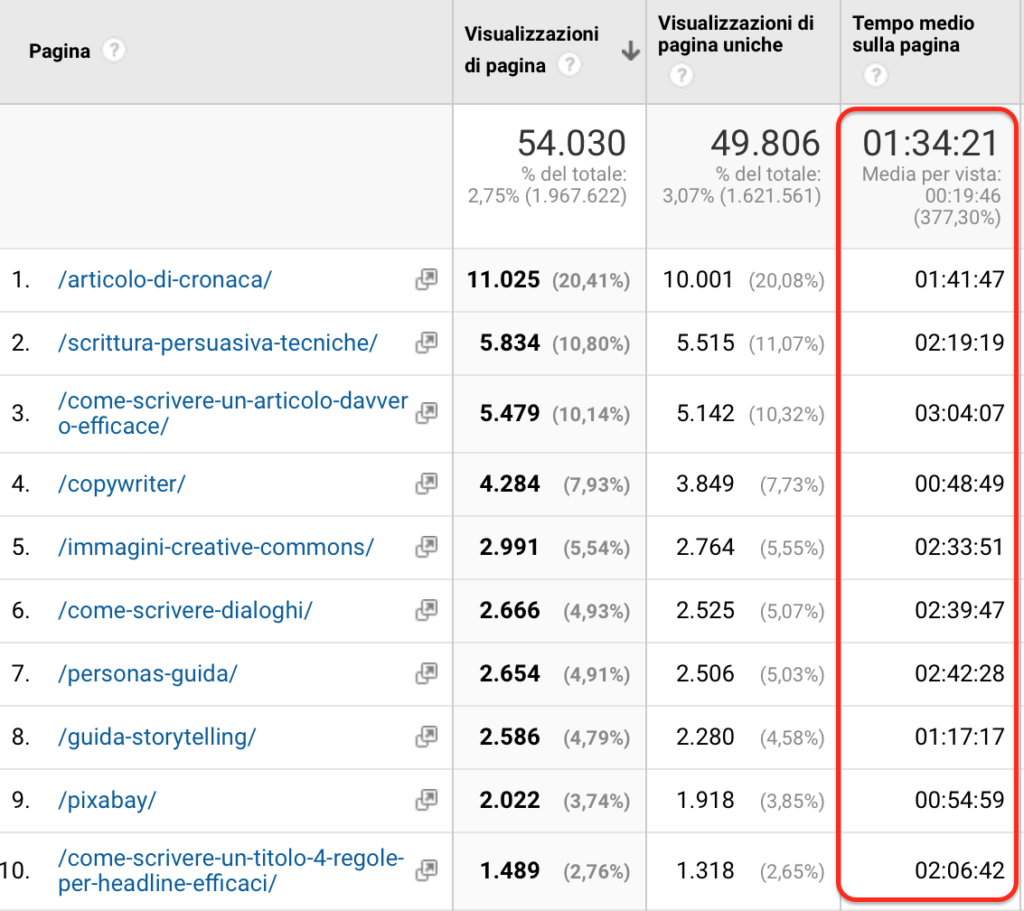Select the /personas-guida/ page link
The height and width of the screenshot is (911, 1024).
point(148,673)
